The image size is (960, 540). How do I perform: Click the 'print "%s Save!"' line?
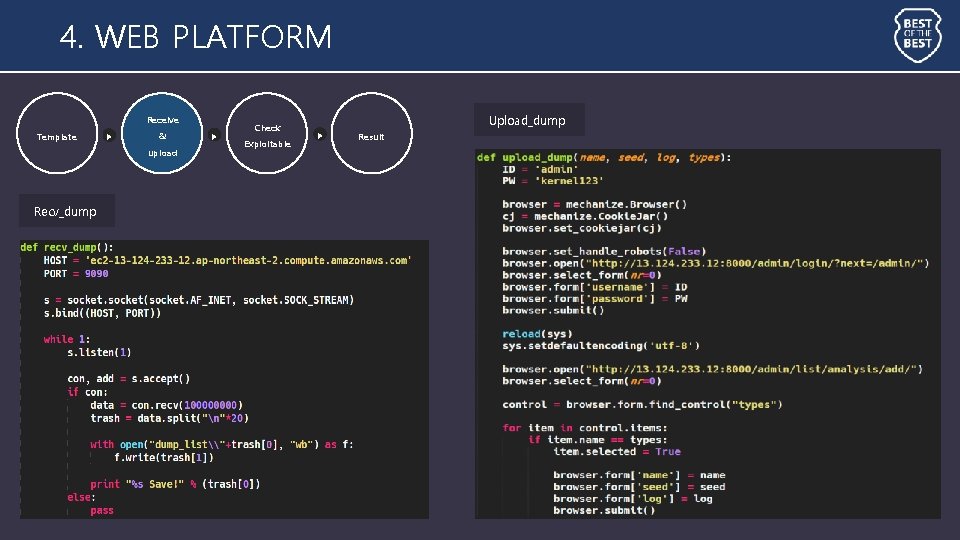pos(175,484)
